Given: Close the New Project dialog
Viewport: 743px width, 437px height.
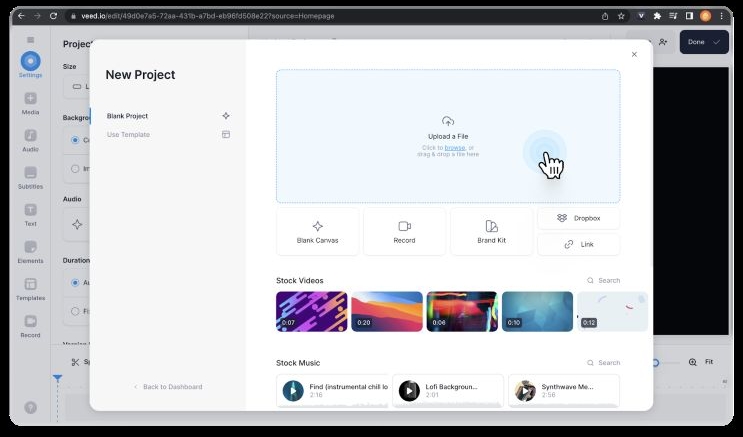Looking at the screenshot, I should tap(634, 55).
